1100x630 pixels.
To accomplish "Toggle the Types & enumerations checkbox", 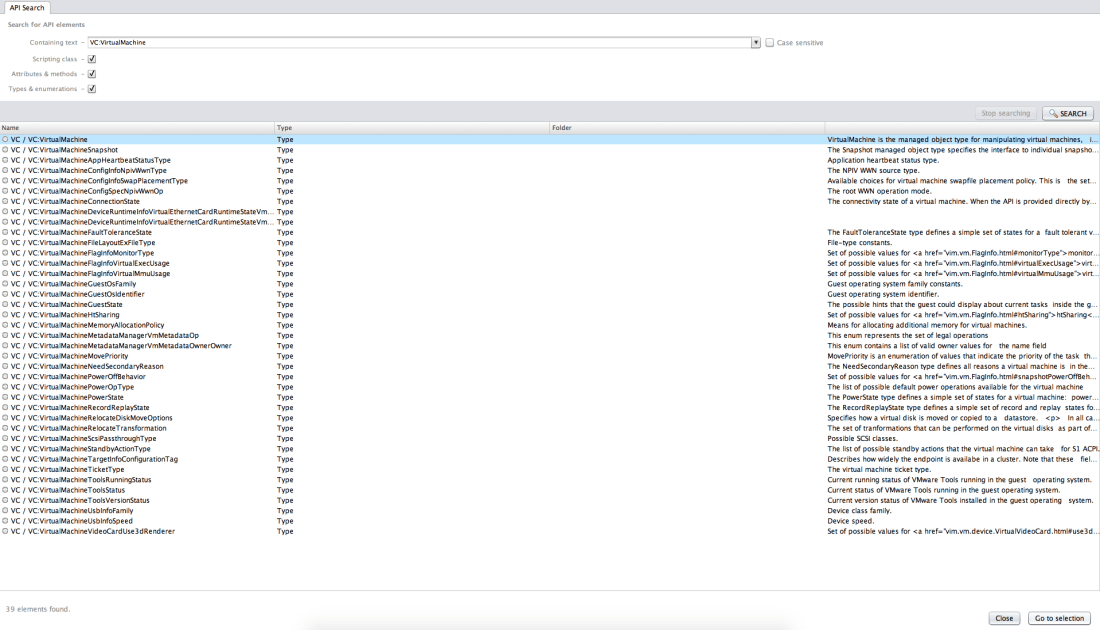I will tap(91, 88).
